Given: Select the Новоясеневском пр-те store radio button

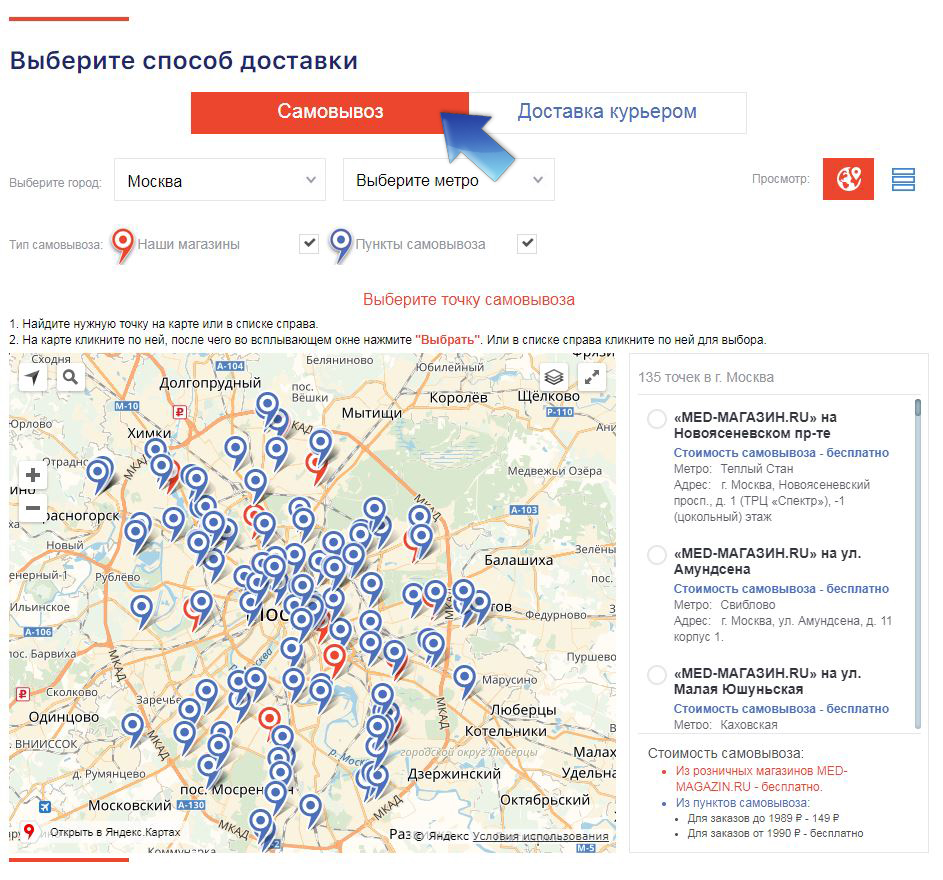Looking at the screenshot, I should tap(657, 419).
